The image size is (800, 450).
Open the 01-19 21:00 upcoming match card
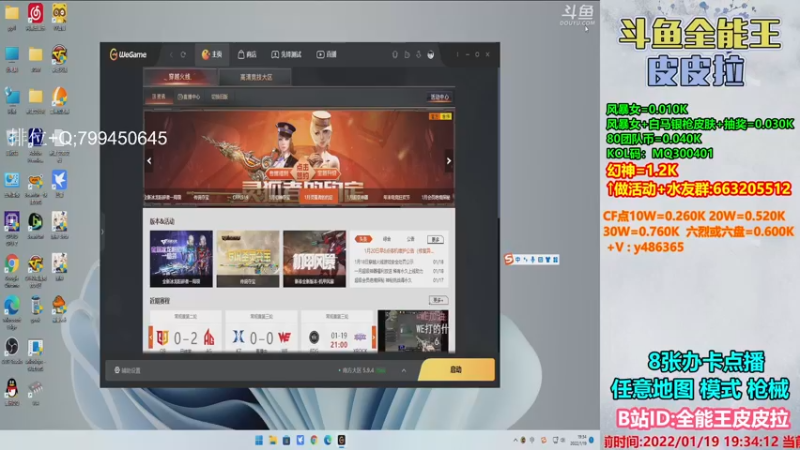tap(337, 332)
